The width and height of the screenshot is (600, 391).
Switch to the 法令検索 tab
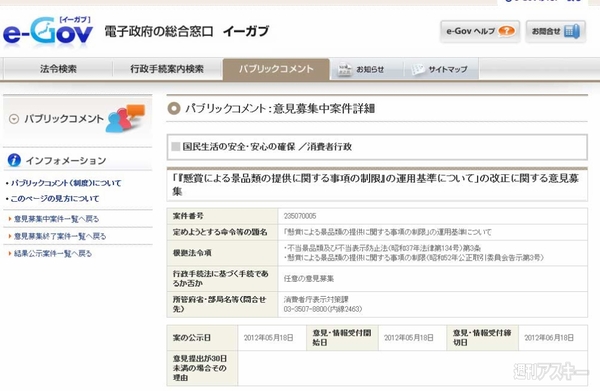pos(58,69)
